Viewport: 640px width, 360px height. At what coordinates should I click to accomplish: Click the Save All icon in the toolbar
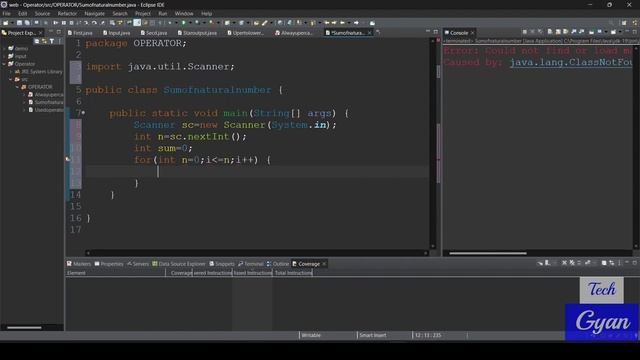pyautogui.click(x=27, y=23)
